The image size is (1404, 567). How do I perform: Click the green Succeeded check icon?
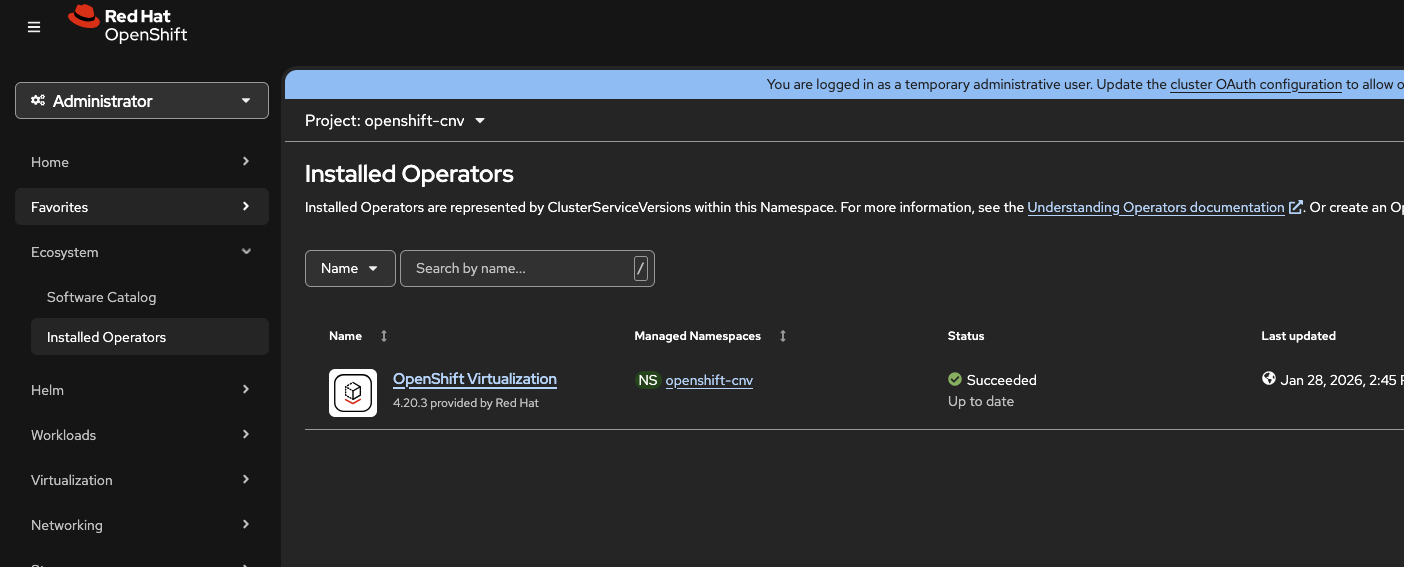click(x=955, y=380)
